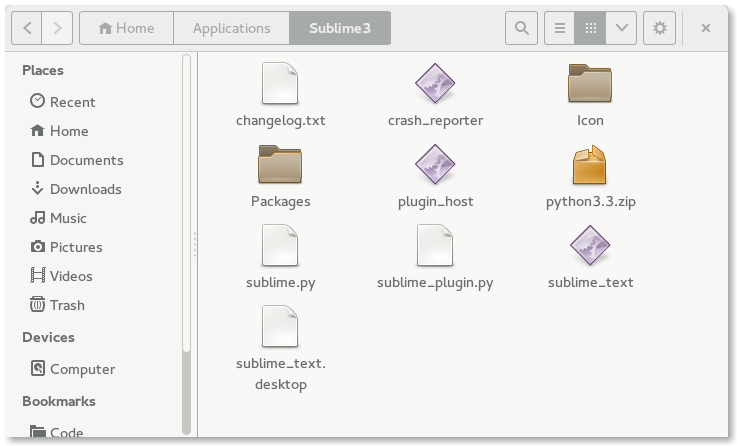Go forward with the right arrow button

click(57, 28)
